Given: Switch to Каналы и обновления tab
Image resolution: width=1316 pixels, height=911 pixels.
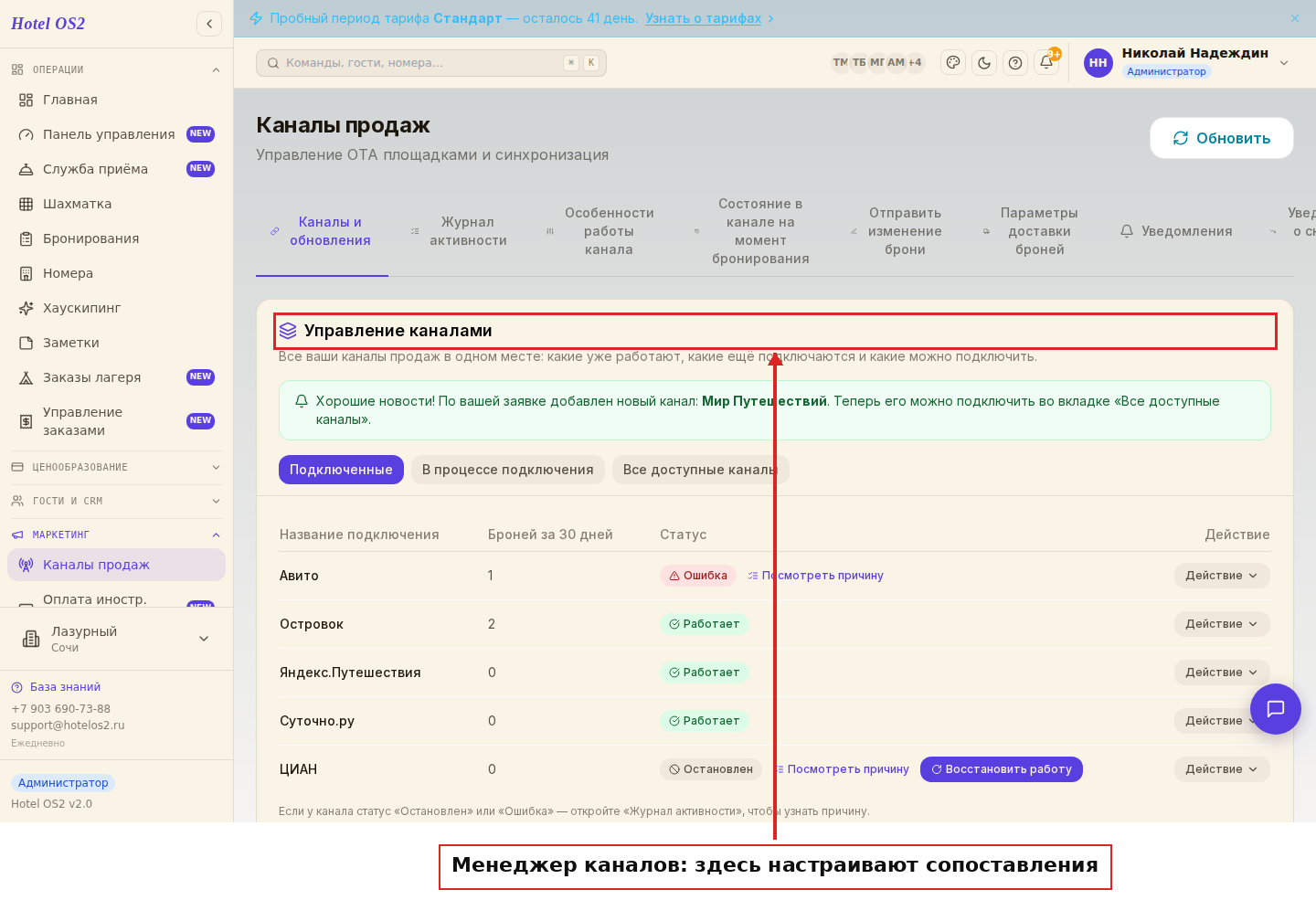Looking at the screenshot, I should [x=322, y=231].
